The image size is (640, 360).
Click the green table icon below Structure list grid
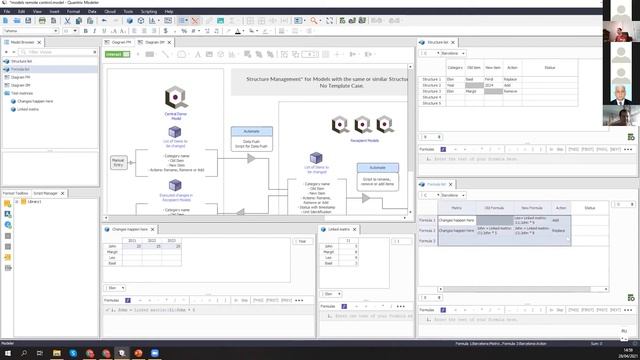pyautogui.click(x=631, y=137)
